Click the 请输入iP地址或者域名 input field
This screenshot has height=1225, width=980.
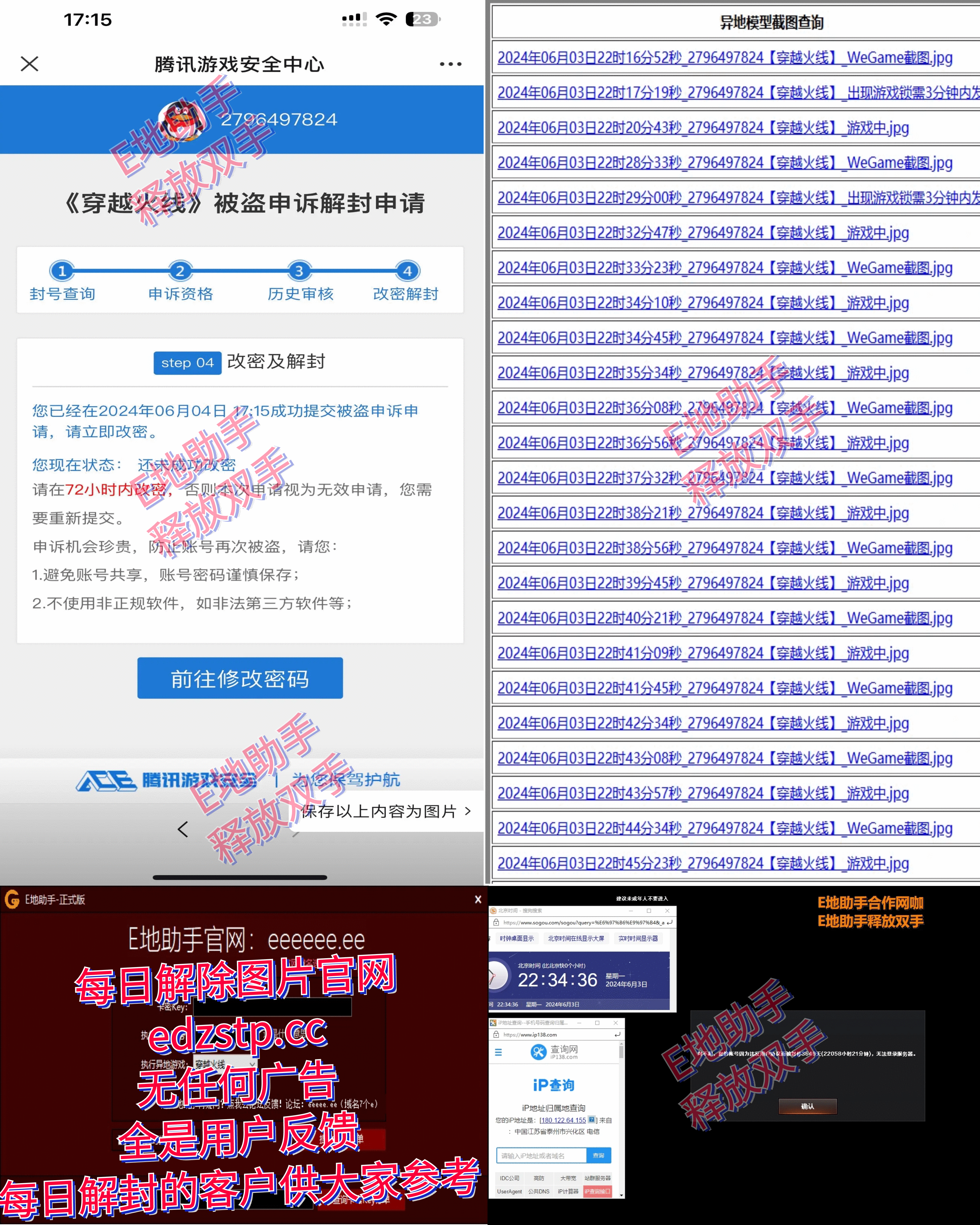[x=541, y=1155]
